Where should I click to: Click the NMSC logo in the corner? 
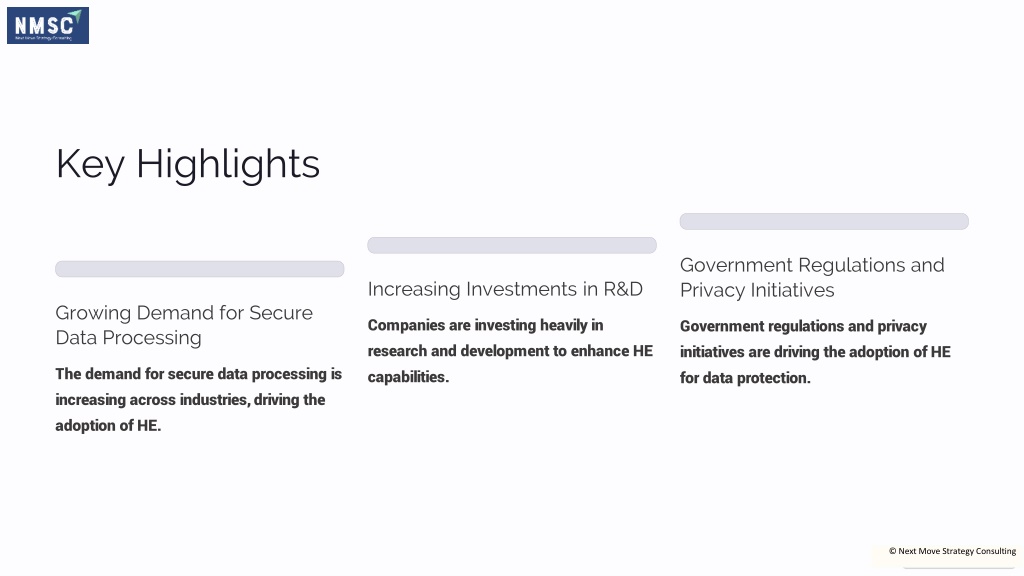coord(48,25)
